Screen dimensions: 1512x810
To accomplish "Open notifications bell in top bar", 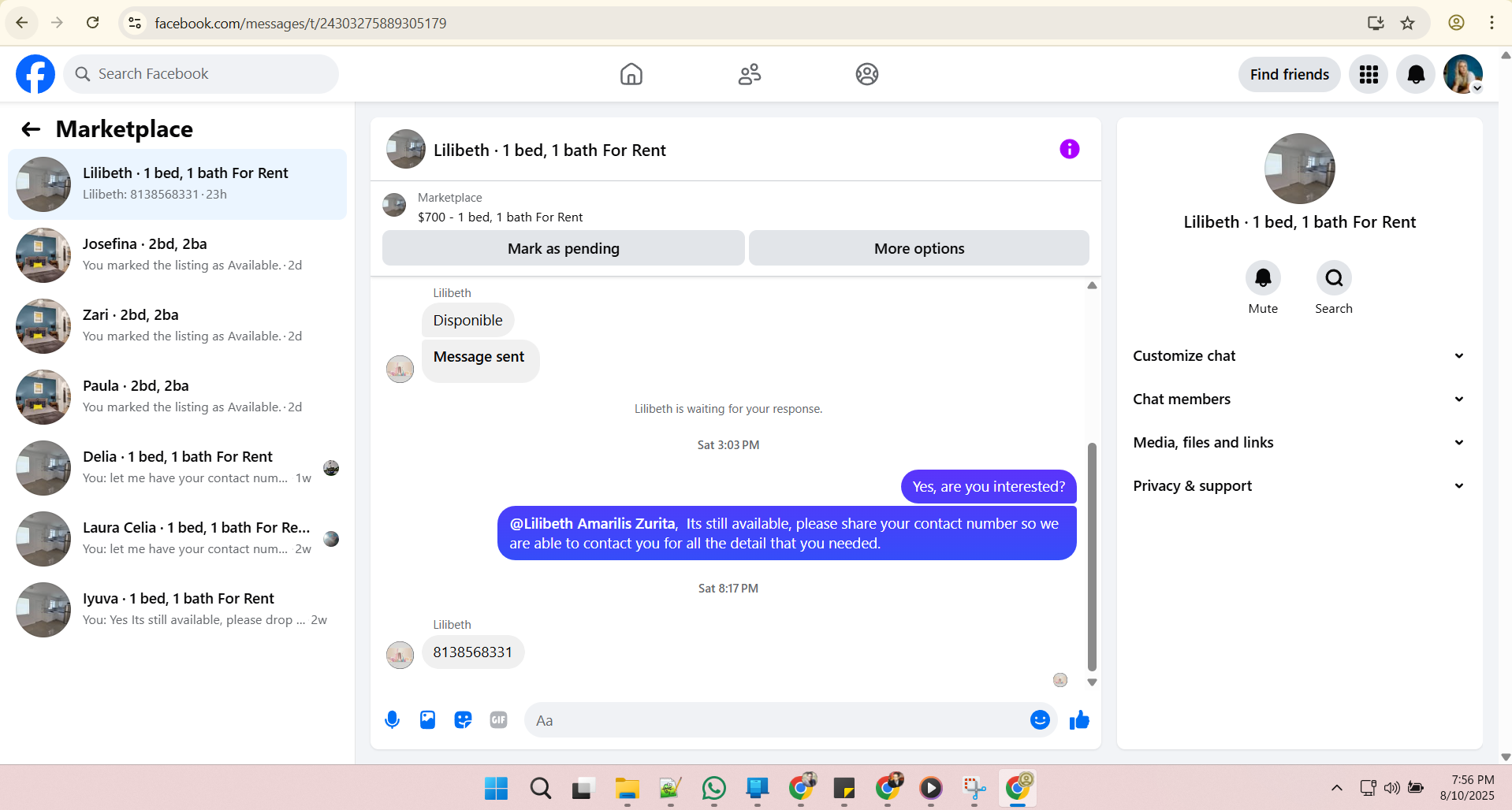I will (x=1416, y=74).
